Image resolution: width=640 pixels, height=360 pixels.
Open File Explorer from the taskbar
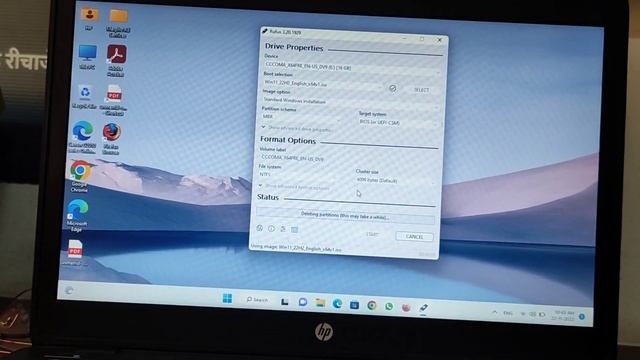[x=320, y=303]
